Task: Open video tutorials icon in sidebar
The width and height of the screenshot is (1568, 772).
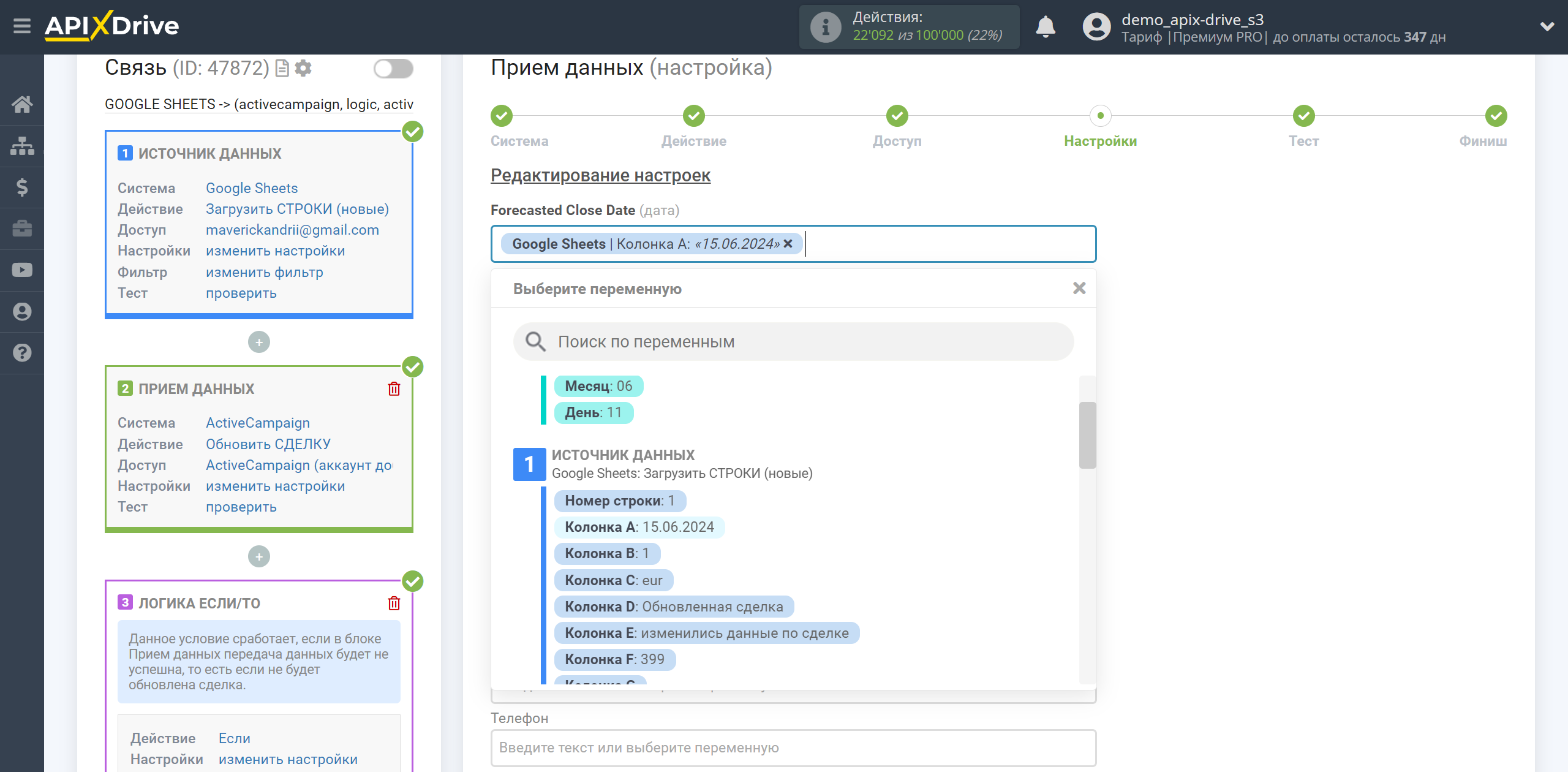Action: point(22,270)
